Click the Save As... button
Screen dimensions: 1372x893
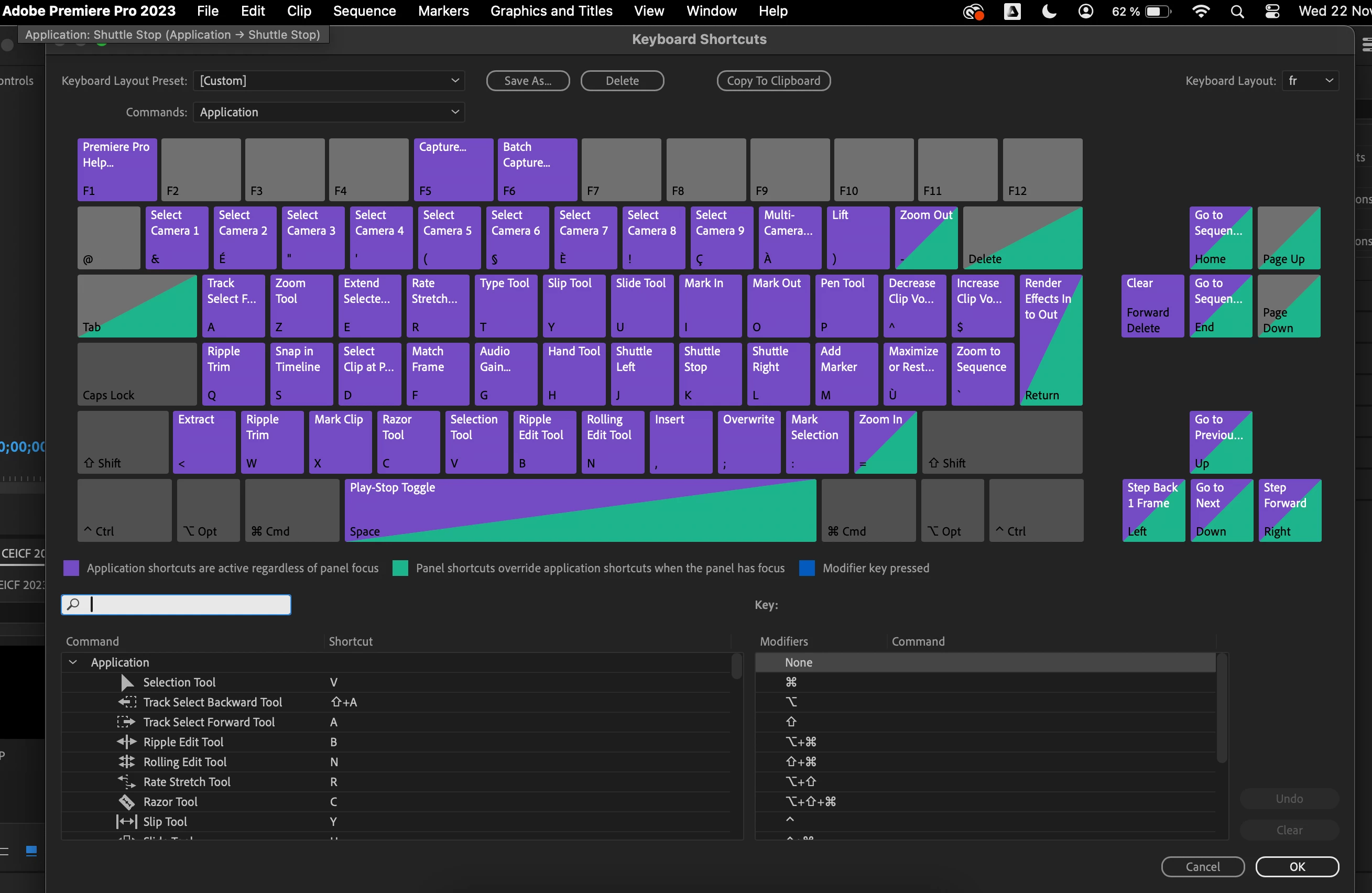(x=527, y=81)
